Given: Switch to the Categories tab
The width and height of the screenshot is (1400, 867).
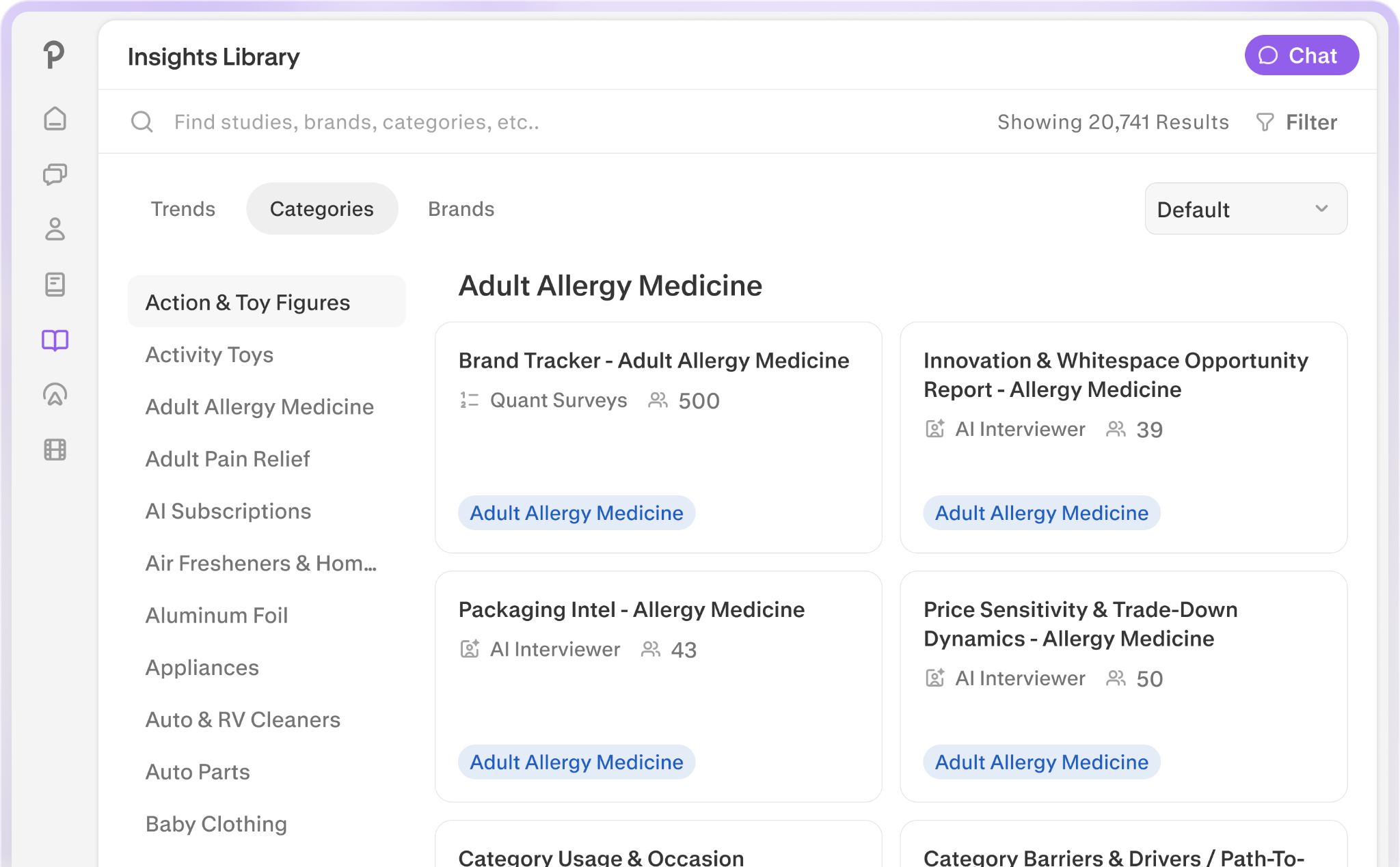Looking at the screenshot, I should [x=322, y=209].
